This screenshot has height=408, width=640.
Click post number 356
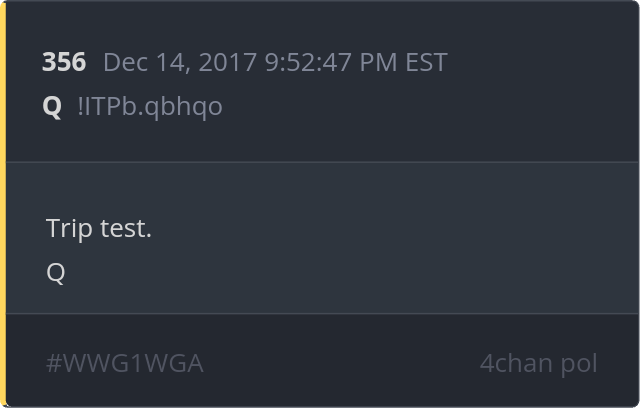[64, 62]
